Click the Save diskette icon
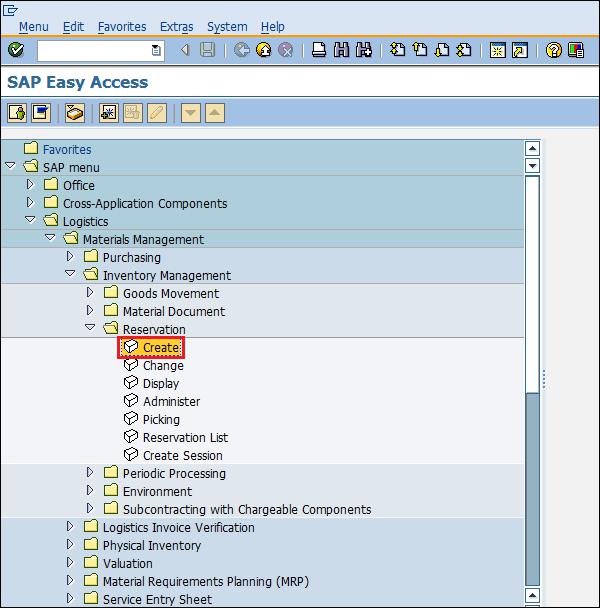600x608 pixels. tap(207, 50)
